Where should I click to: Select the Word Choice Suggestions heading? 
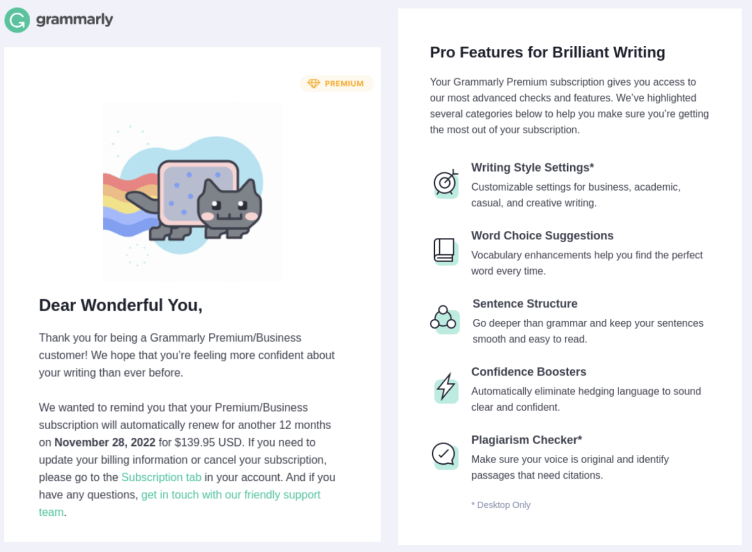pos(542,235)
